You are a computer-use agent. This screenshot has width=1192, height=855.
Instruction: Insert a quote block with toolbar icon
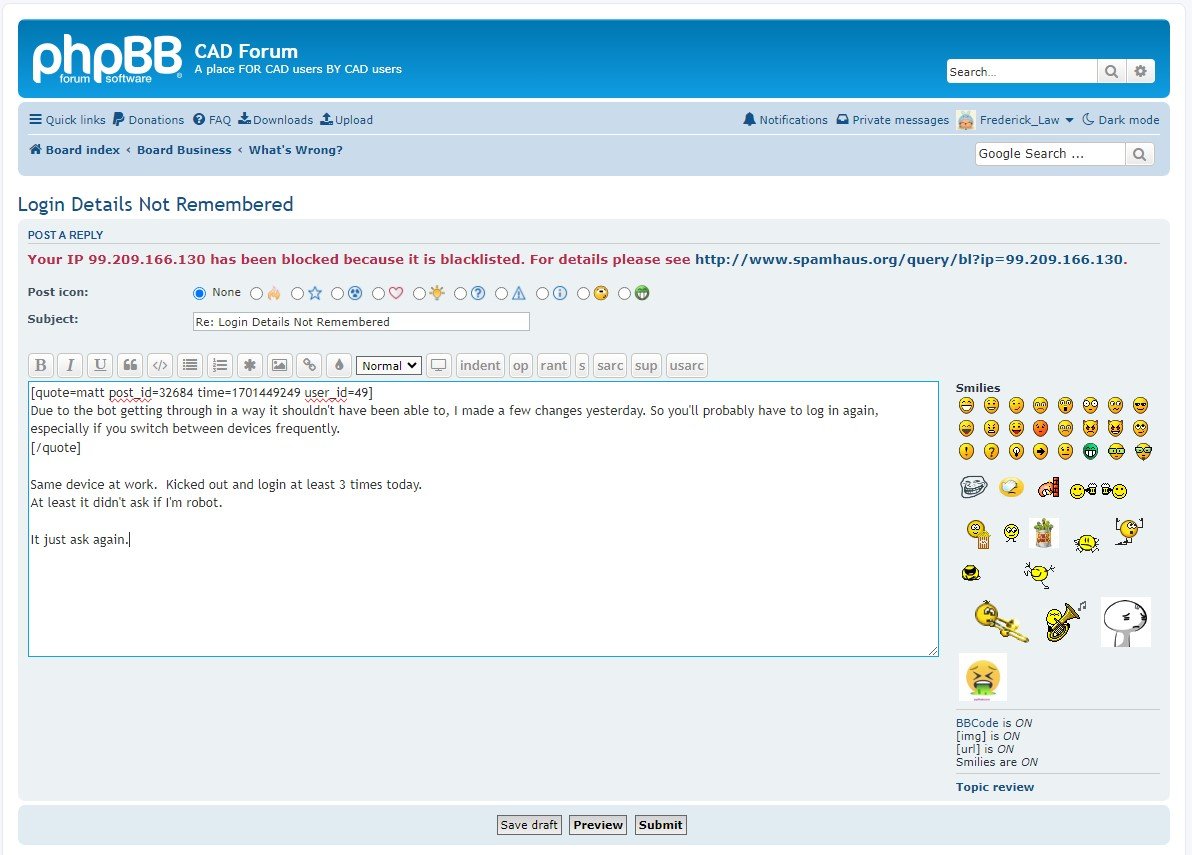129,365
